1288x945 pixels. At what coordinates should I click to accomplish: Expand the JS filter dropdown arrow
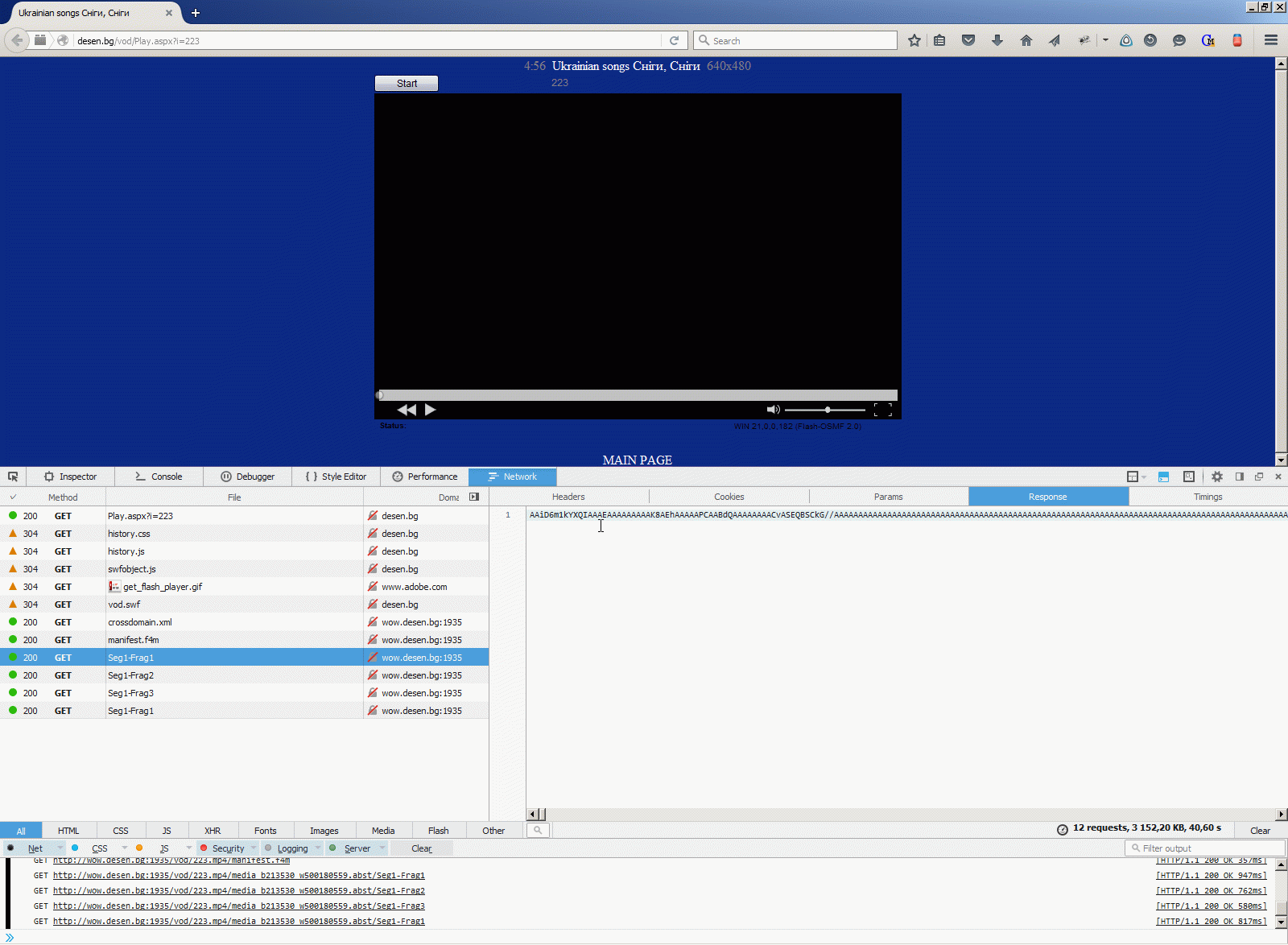188,848
